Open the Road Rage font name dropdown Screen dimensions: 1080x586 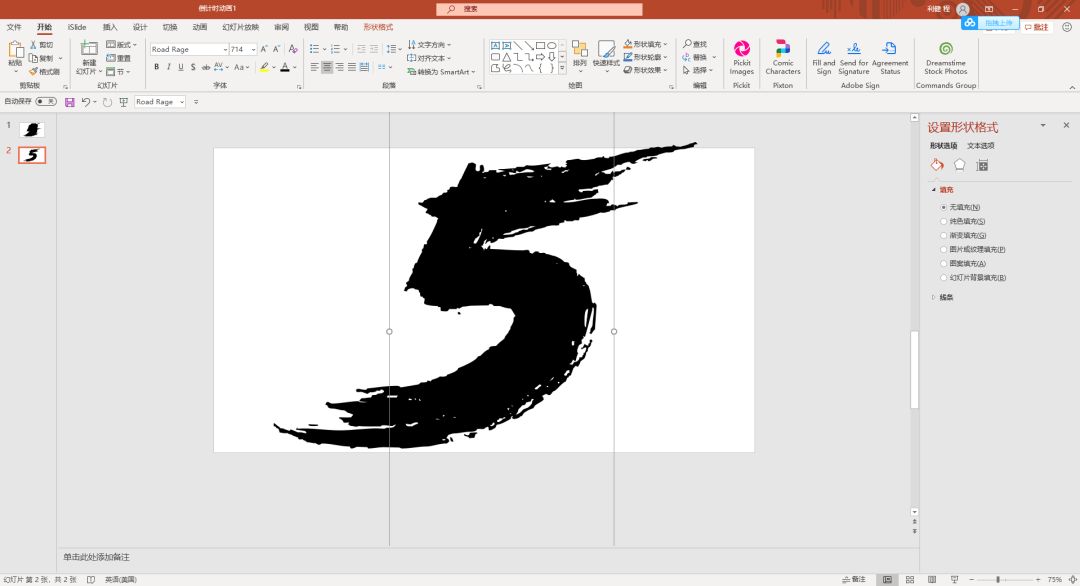(225, 50)
